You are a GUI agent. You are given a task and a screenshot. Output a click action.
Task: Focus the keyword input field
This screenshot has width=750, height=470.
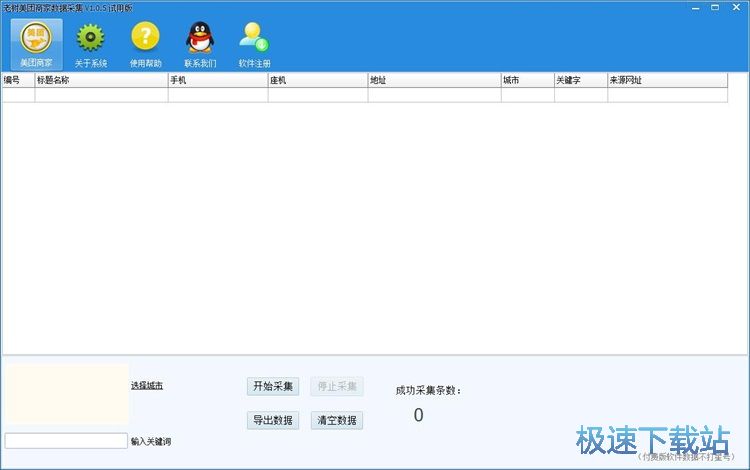(66, 441)
